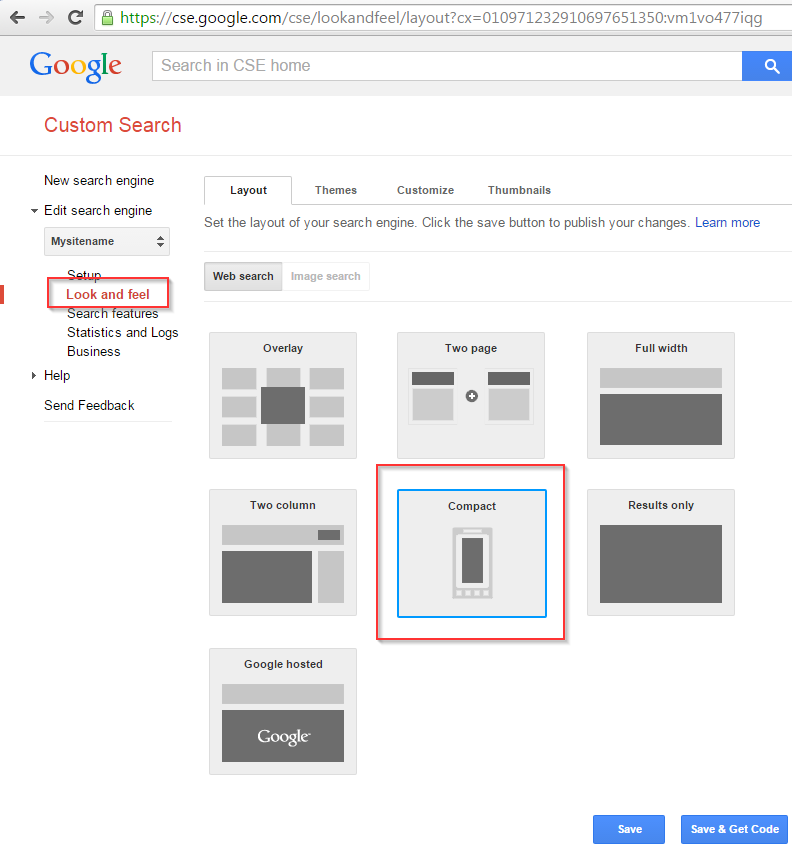792x850 pixels.
Task: Click the Send Feedback link
Action: point(89,405)
